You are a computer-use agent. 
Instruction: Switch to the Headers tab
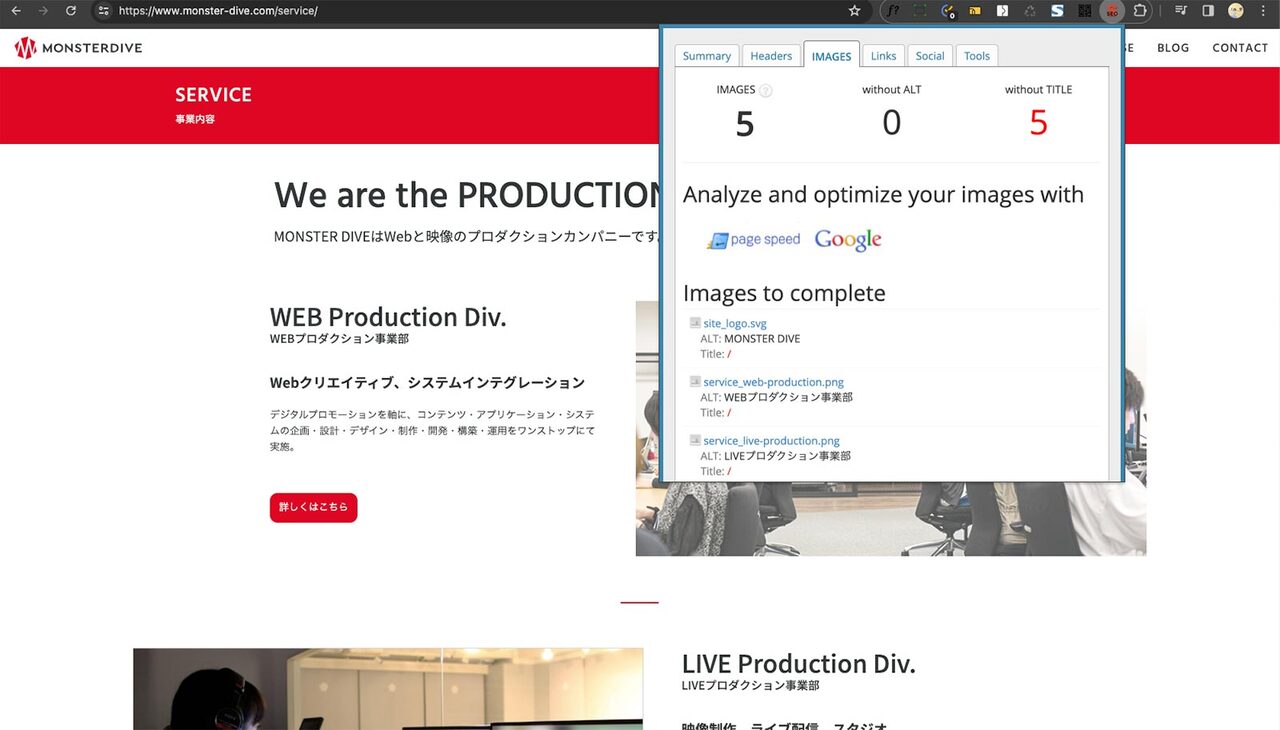(x=771, y=56)
